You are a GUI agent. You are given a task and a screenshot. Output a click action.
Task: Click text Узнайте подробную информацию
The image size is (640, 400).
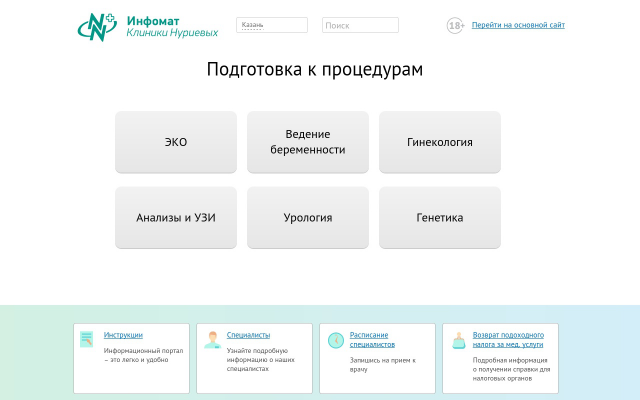(x=260, y=360)
